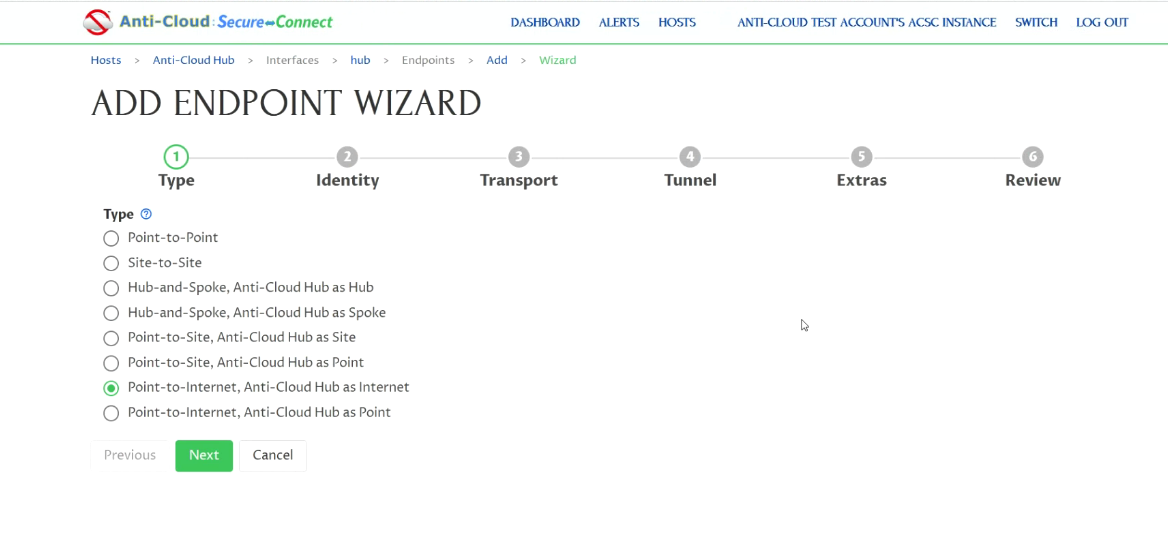Viewport: 1168px width, 547px height.
Task: Select the Point-to-Point radio option
Action: pyautogui.click(x=111, y=238)
